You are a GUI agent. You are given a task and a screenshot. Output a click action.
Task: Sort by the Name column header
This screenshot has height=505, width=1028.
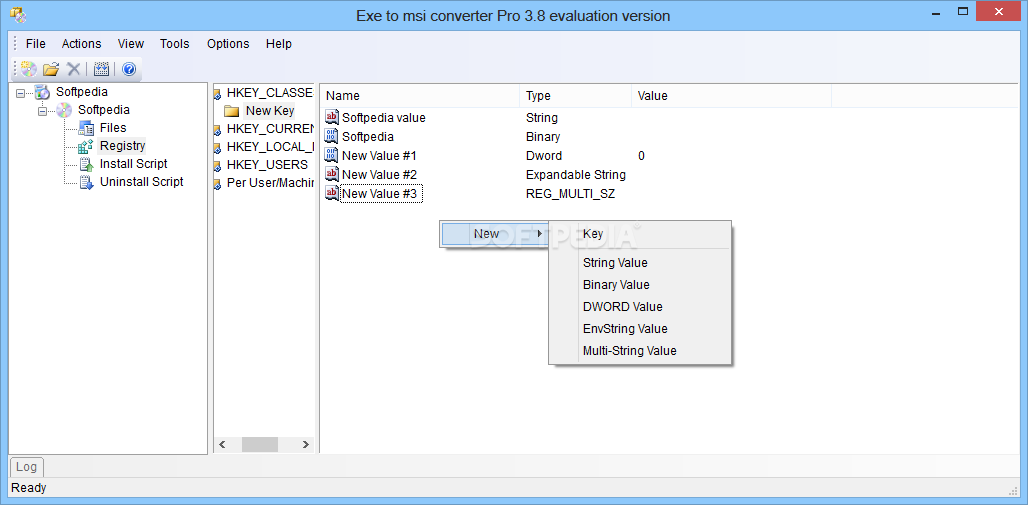pos(422,96)
